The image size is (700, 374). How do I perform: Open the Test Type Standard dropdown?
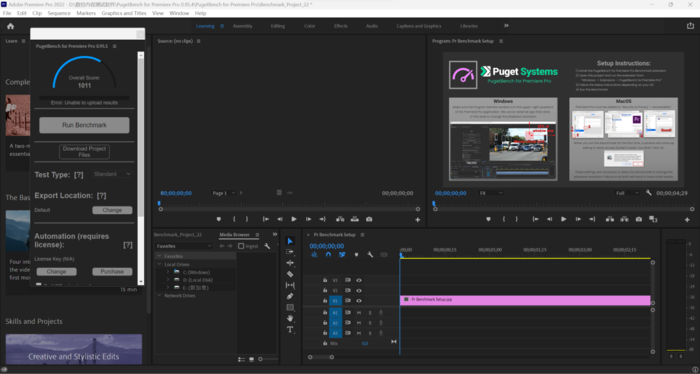coord(112,174)
